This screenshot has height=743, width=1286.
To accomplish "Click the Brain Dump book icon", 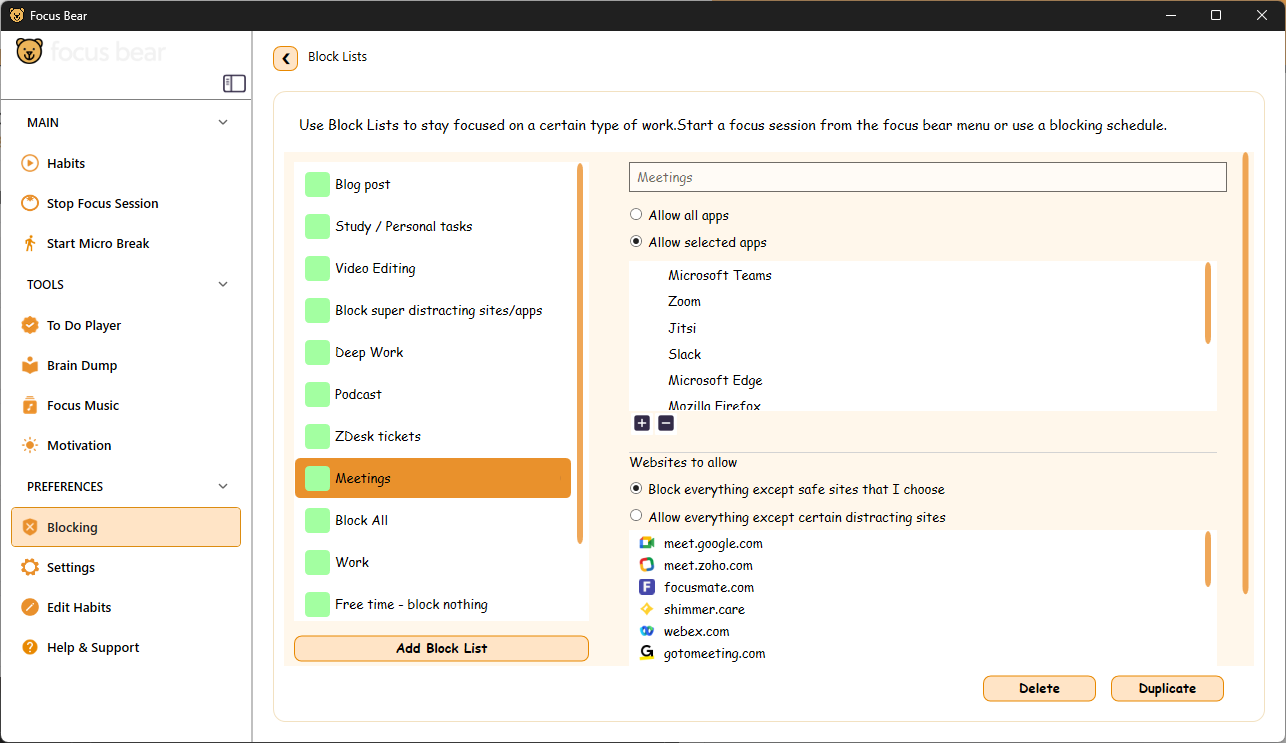I will [30, 365].
